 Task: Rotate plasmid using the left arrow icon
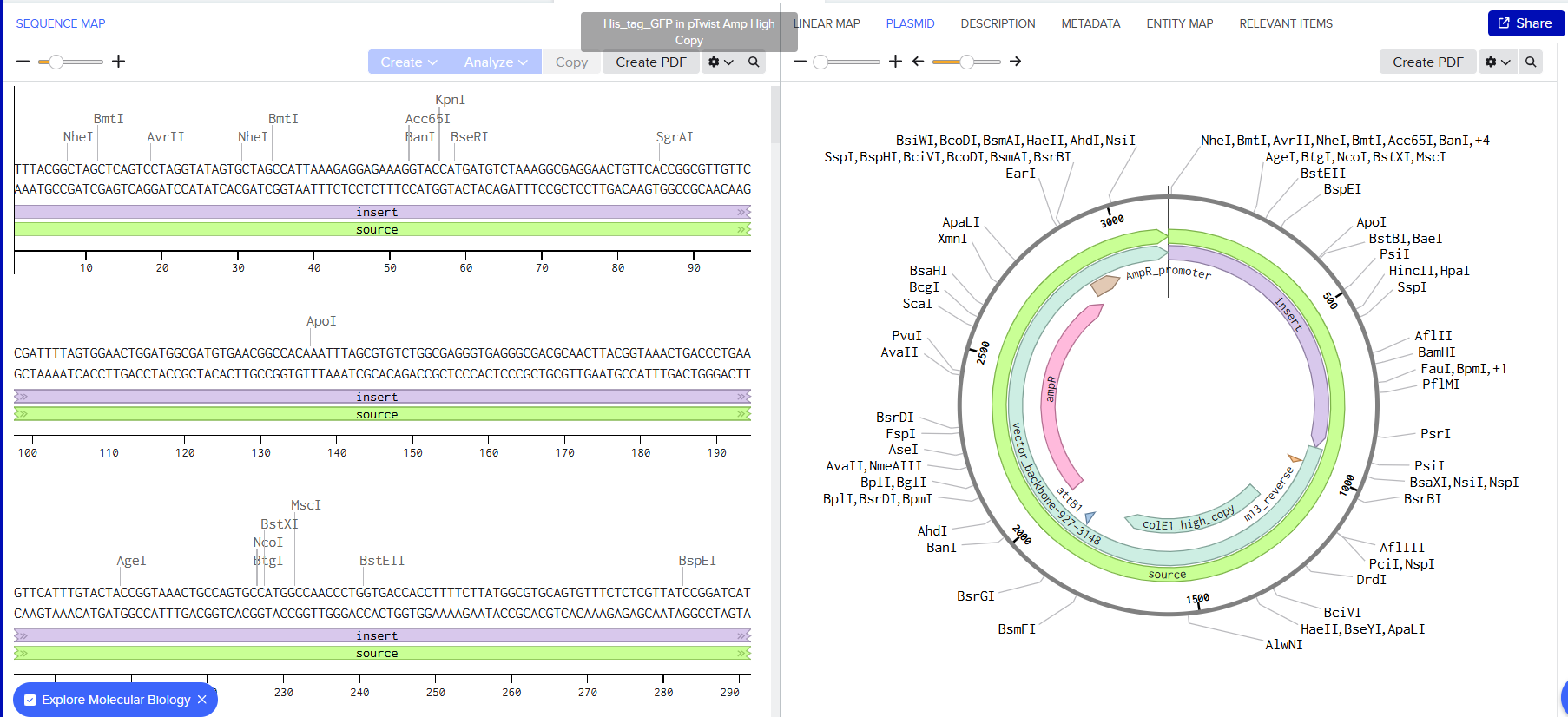918,62
